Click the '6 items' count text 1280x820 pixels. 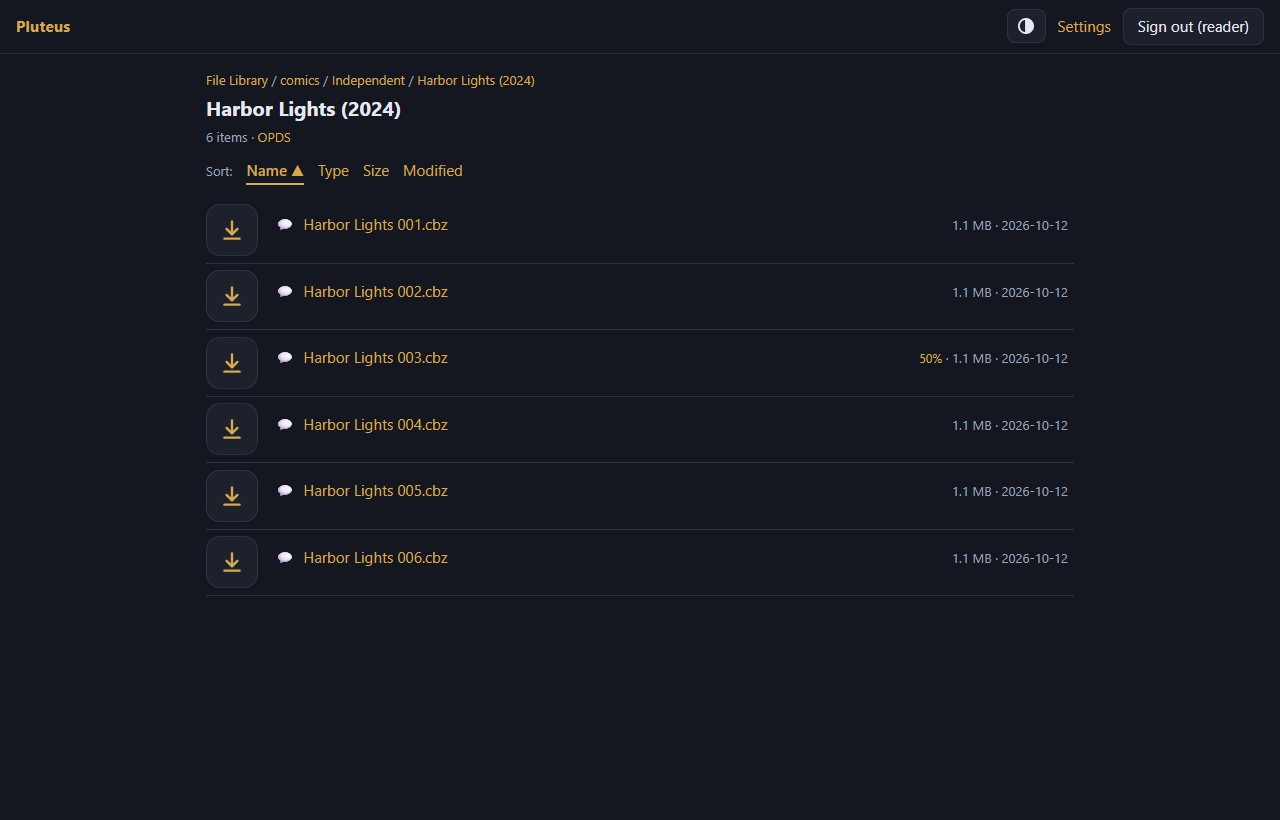226,138
